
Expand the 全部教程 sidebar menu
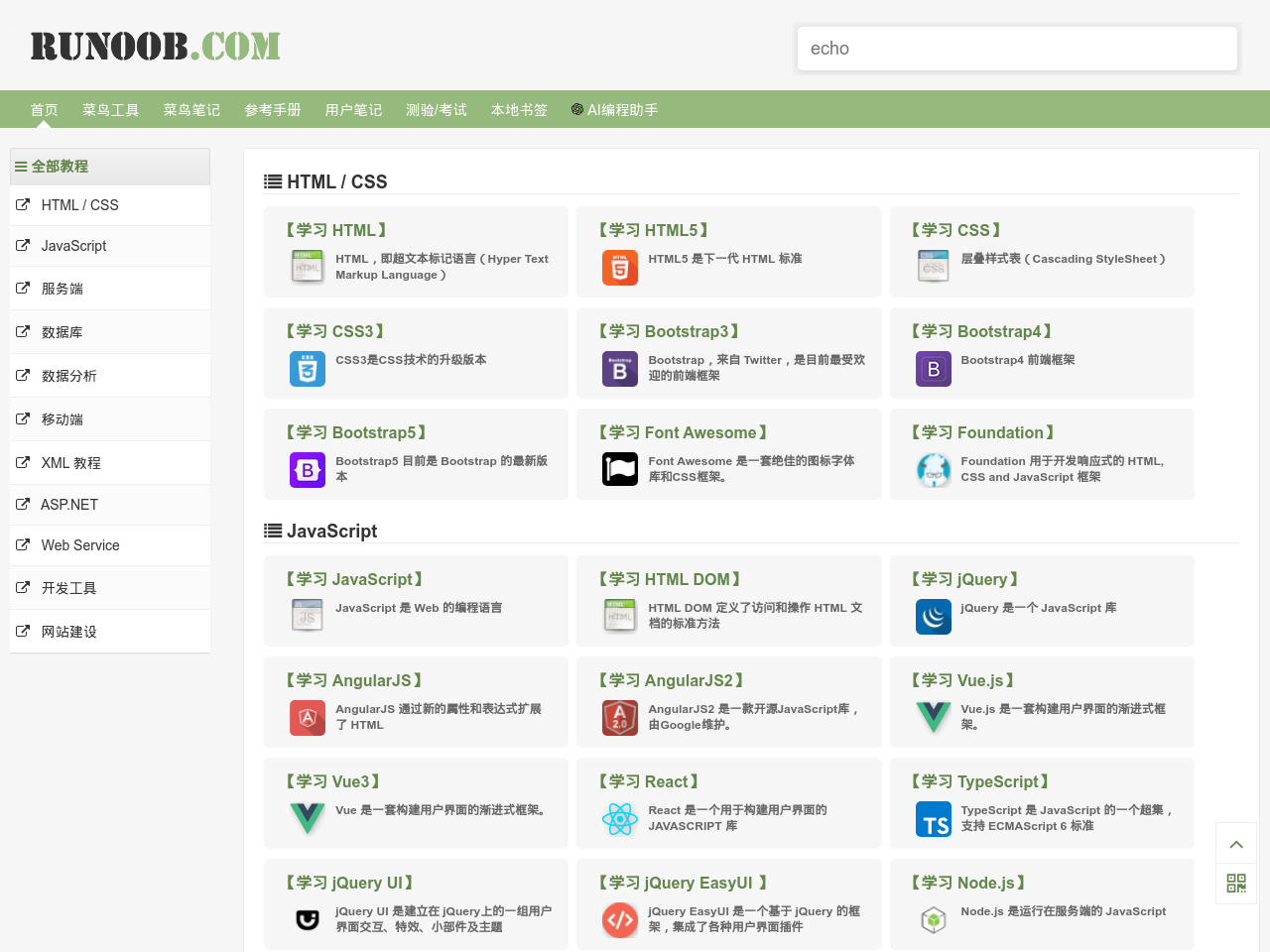[x=60, y=166]
